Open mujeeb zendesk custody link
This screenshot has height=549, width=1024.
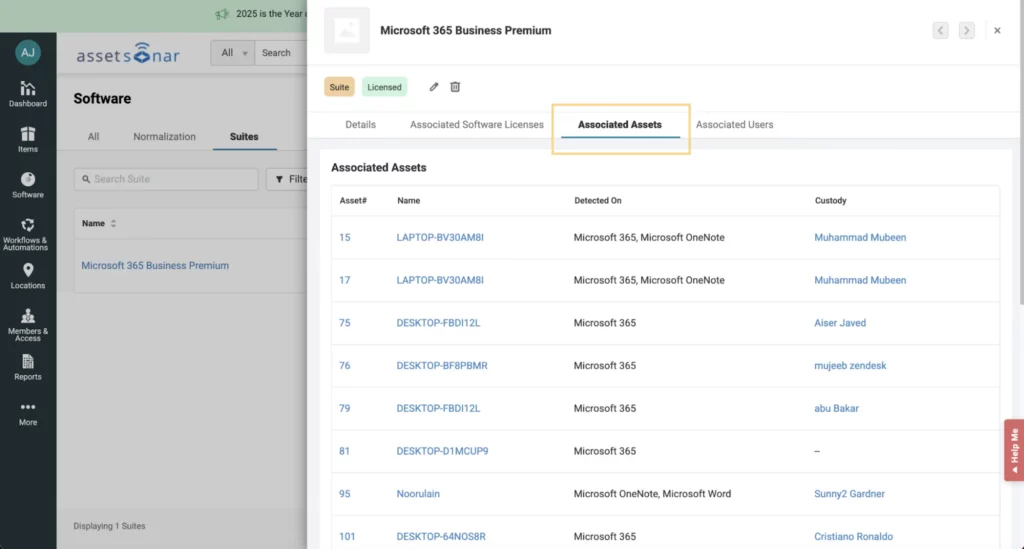coord(850,366)
